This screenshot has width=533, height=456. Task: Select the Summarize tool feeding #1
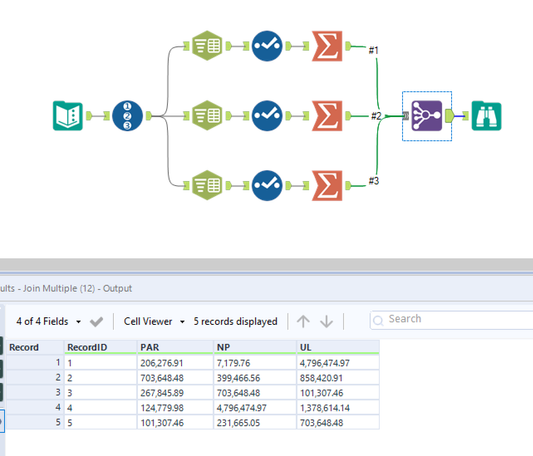coord(327,46)
